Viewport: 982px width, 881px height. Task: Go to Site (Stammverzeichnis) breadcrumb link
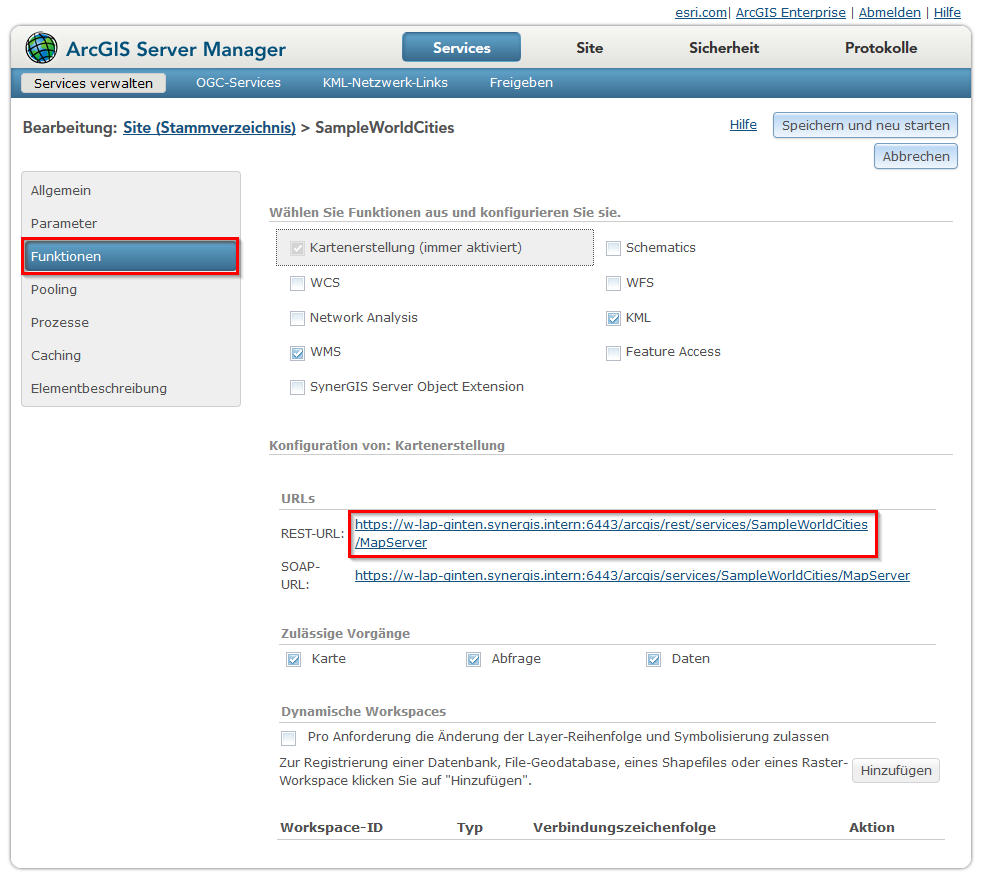point(209,128)
